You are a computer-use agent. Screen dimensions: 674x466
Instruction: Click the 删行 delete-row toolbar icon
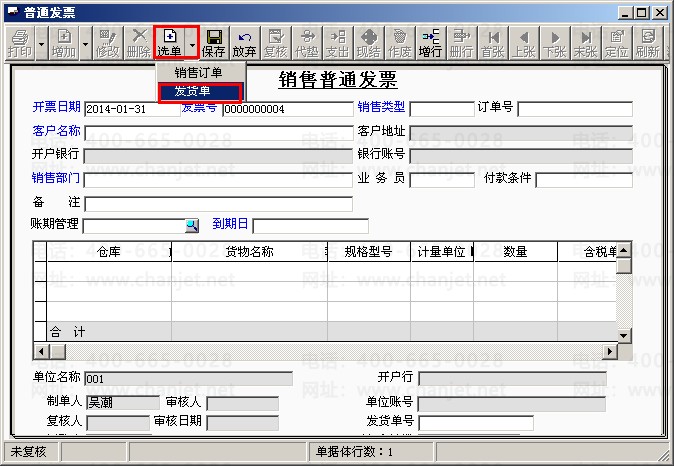[x=461, y=43]
